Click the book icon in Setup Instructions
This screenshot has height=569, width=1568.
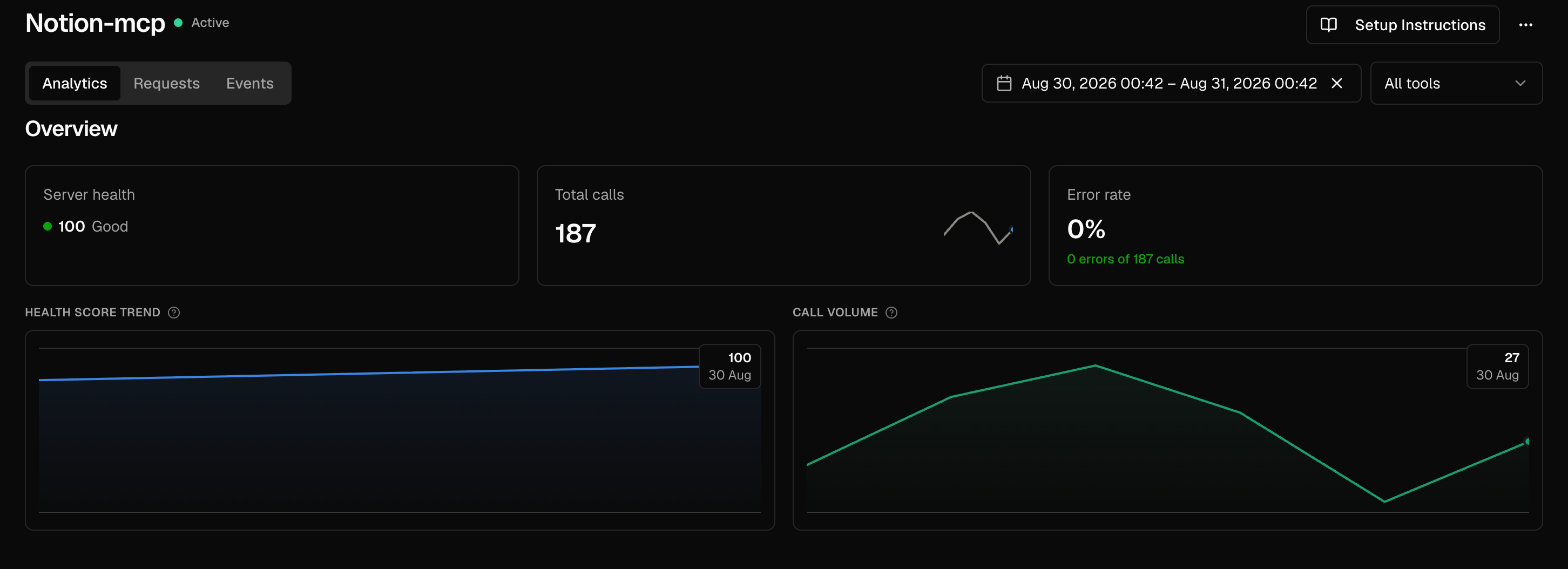coord(1328,25)
